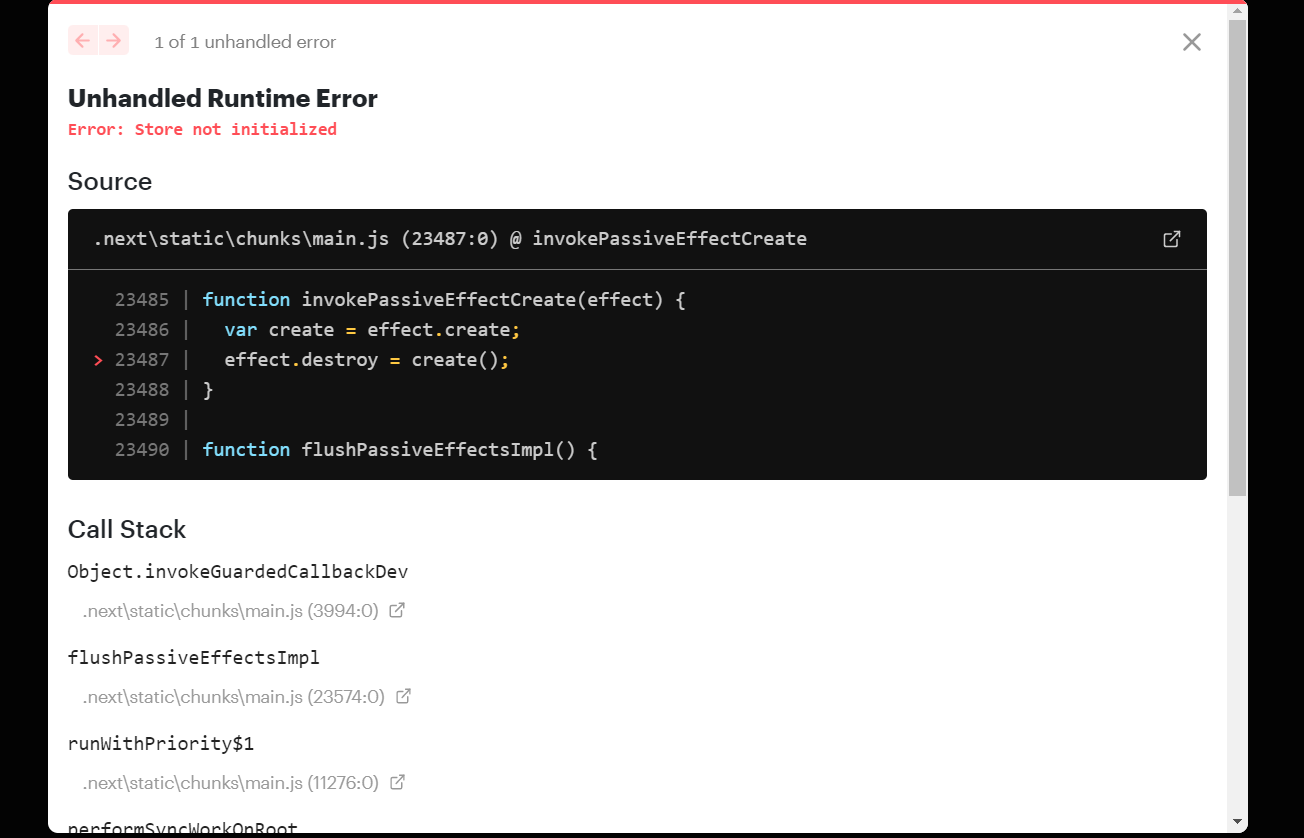
Task: Click the external-link icon next to flushPassiveEffectsImpl
Action: (405, 695)
